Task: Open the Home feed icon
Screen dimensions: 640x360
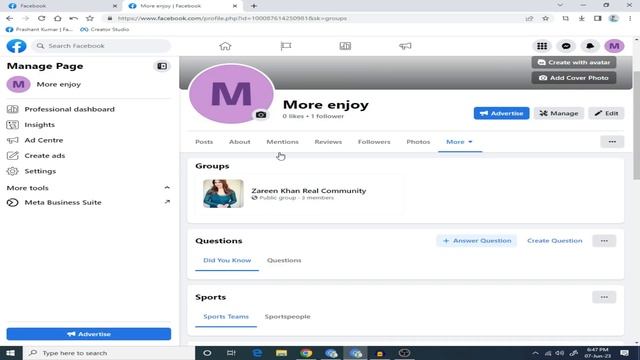Action: 225,46
